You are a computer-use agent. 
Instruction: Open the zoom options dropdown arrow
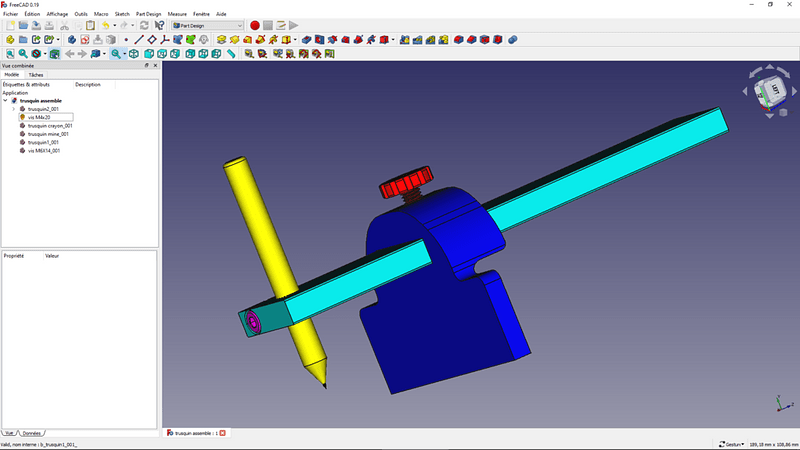point(124,54)
